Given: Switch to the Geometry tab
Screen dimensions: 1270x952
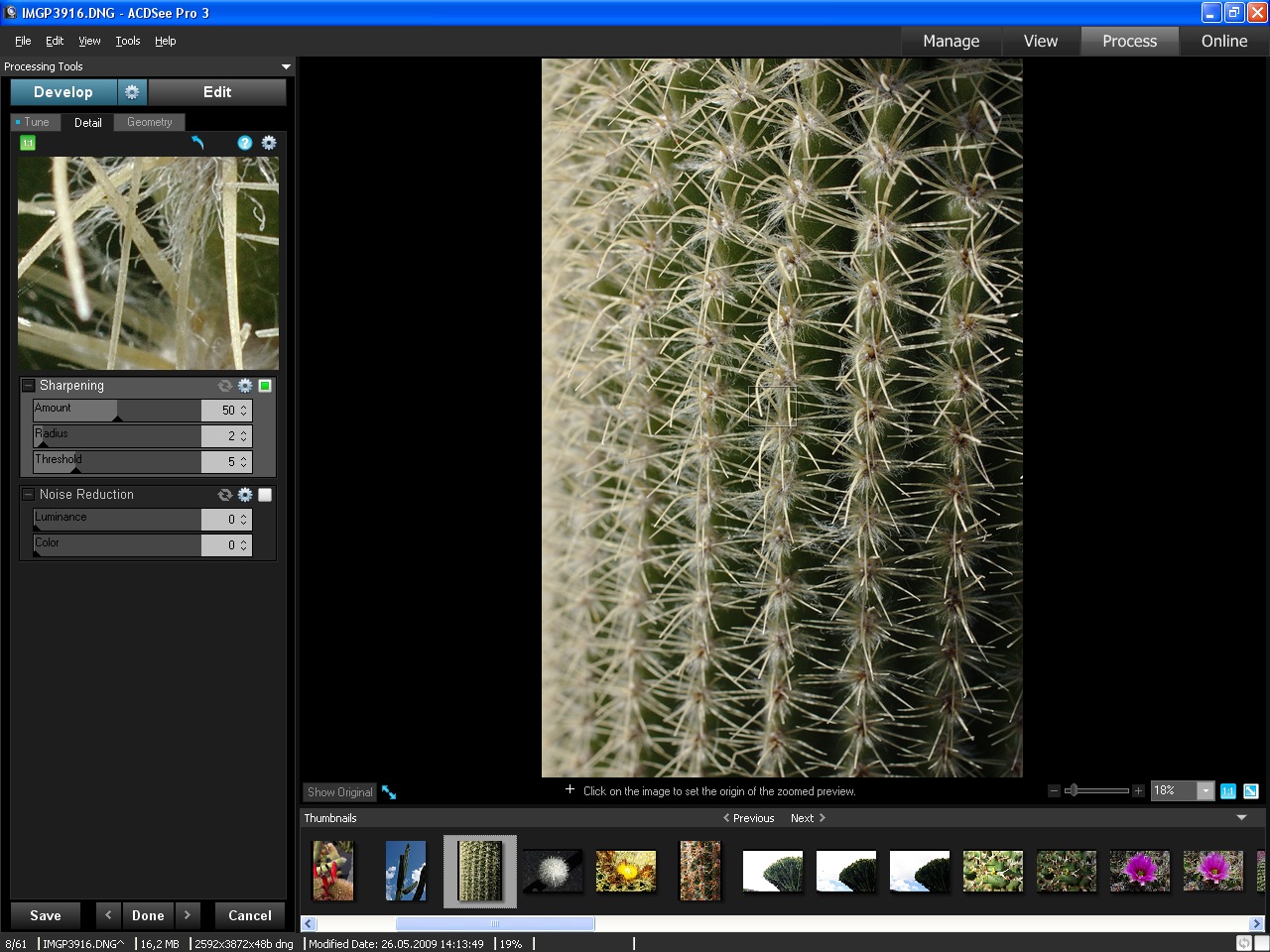Looking at the screenshot, I should tap(149, 122).
